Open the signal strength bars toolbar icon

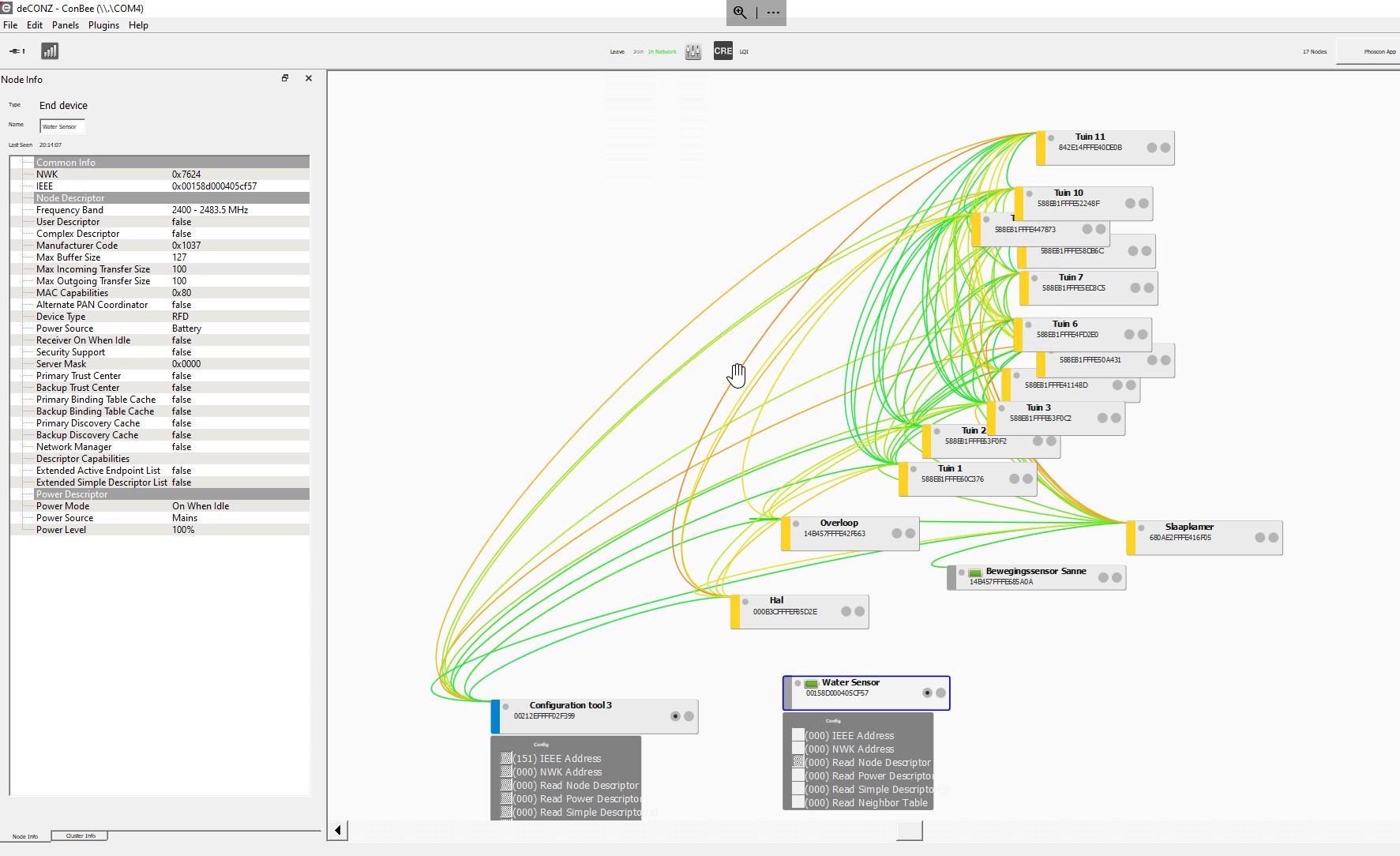tap(50, 51)
